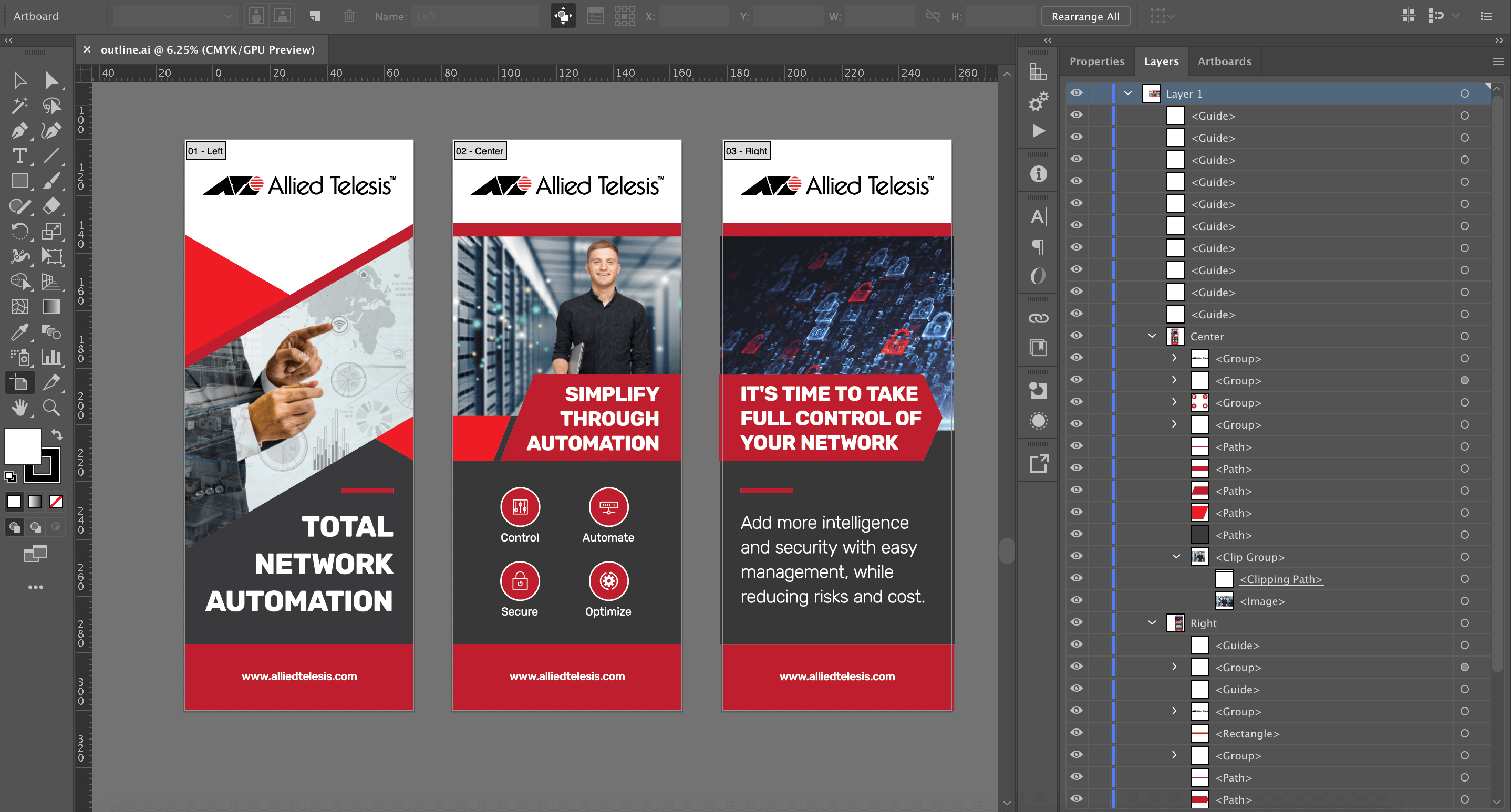Click the Rearrange All button
Viewport: 1511px width, 812px height.
coord(1085,16)
